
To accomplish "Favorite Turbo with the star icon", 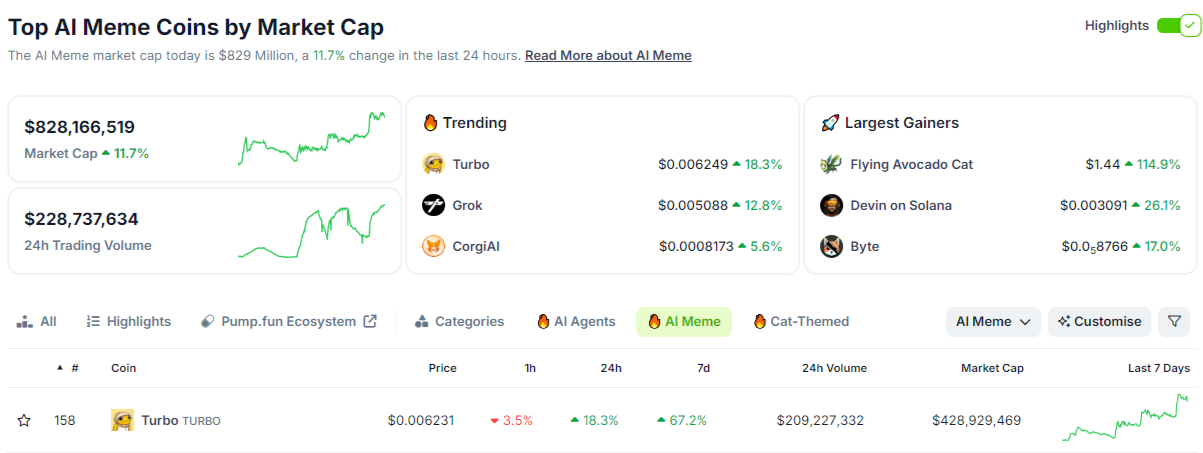I will (24, 420).
